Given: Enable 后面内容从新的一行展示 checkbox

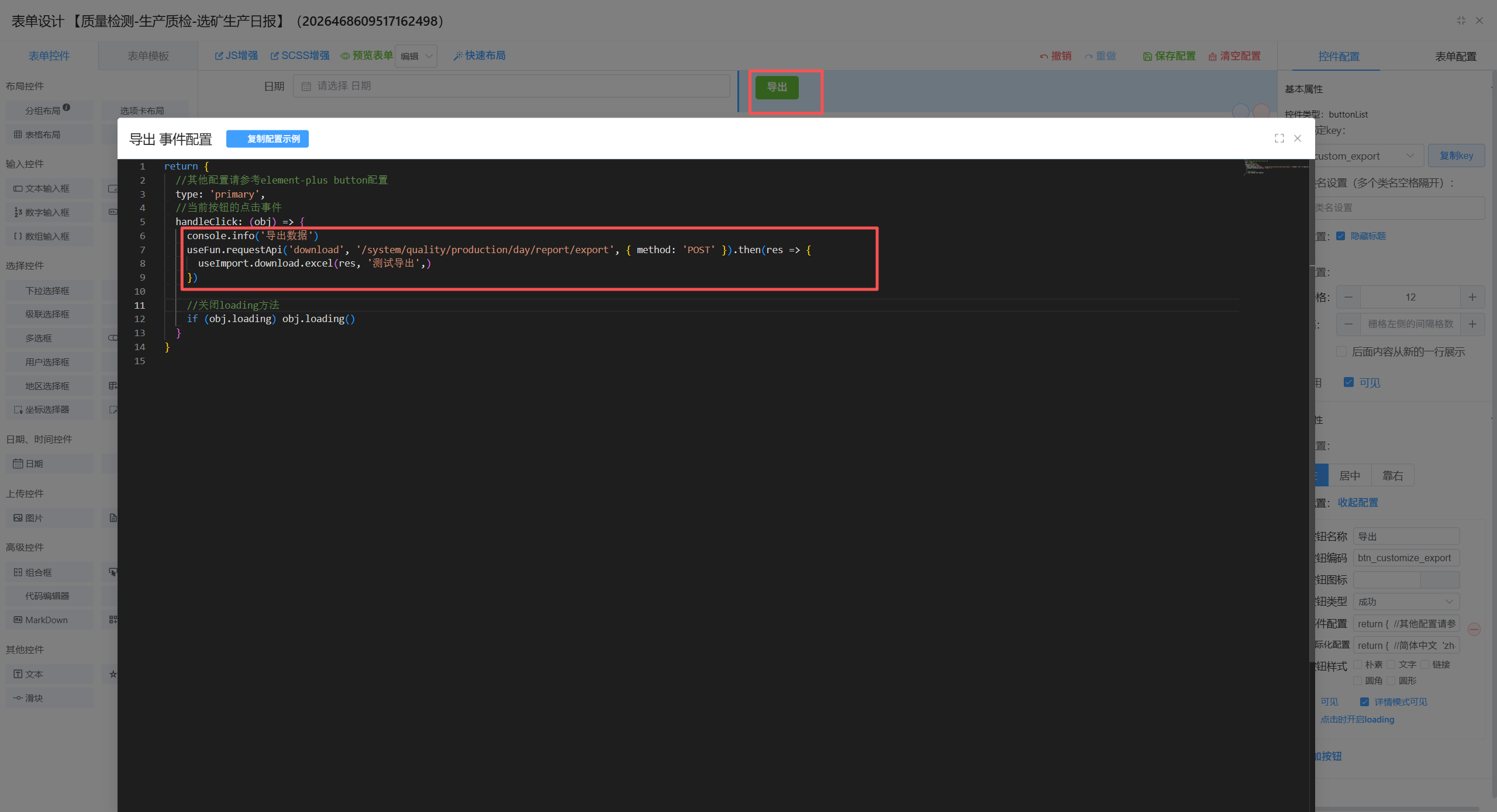Looking at the screenshot, I should pos(1341,351).
